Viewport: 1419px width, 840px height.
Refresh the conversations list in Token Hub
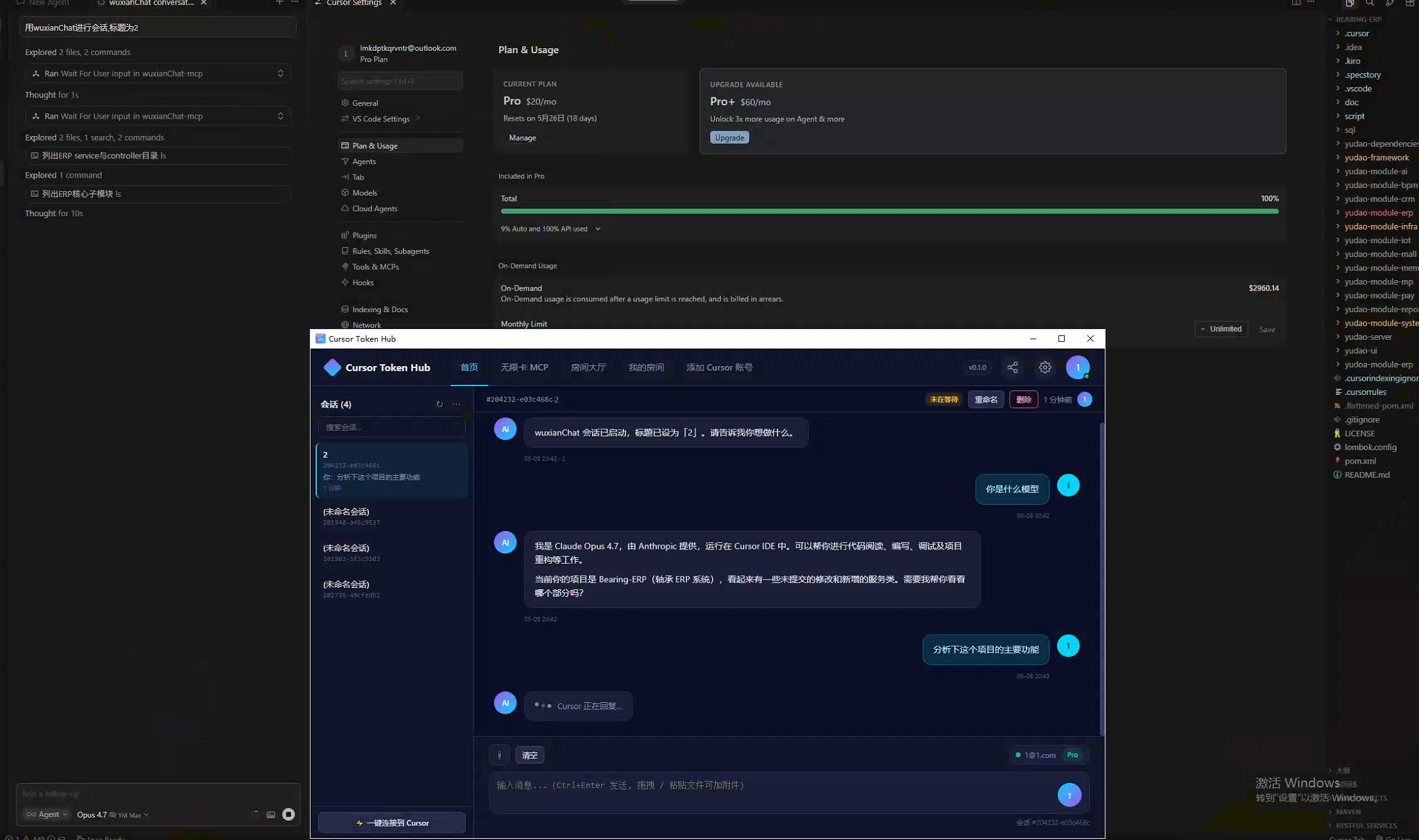(439, 404)
